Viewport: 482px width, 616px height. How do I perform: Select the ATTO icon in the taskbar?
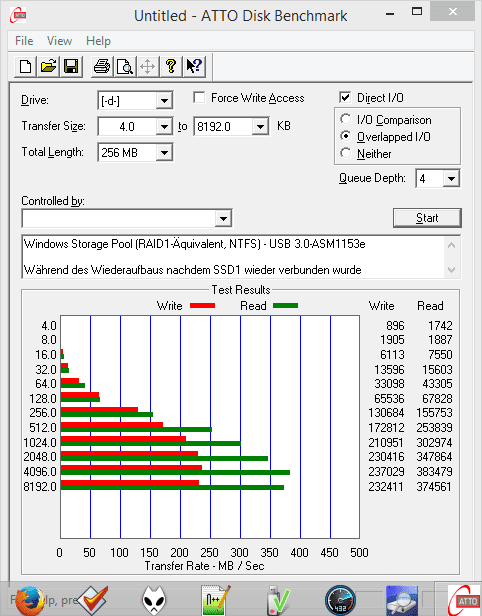pos(464,600)
